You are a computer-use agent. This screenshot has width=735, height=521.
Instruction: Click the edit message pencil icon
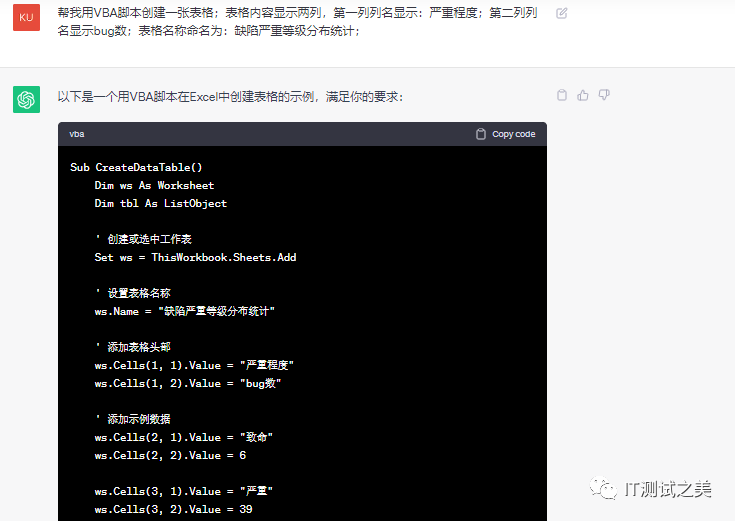(x=562, y=13)
